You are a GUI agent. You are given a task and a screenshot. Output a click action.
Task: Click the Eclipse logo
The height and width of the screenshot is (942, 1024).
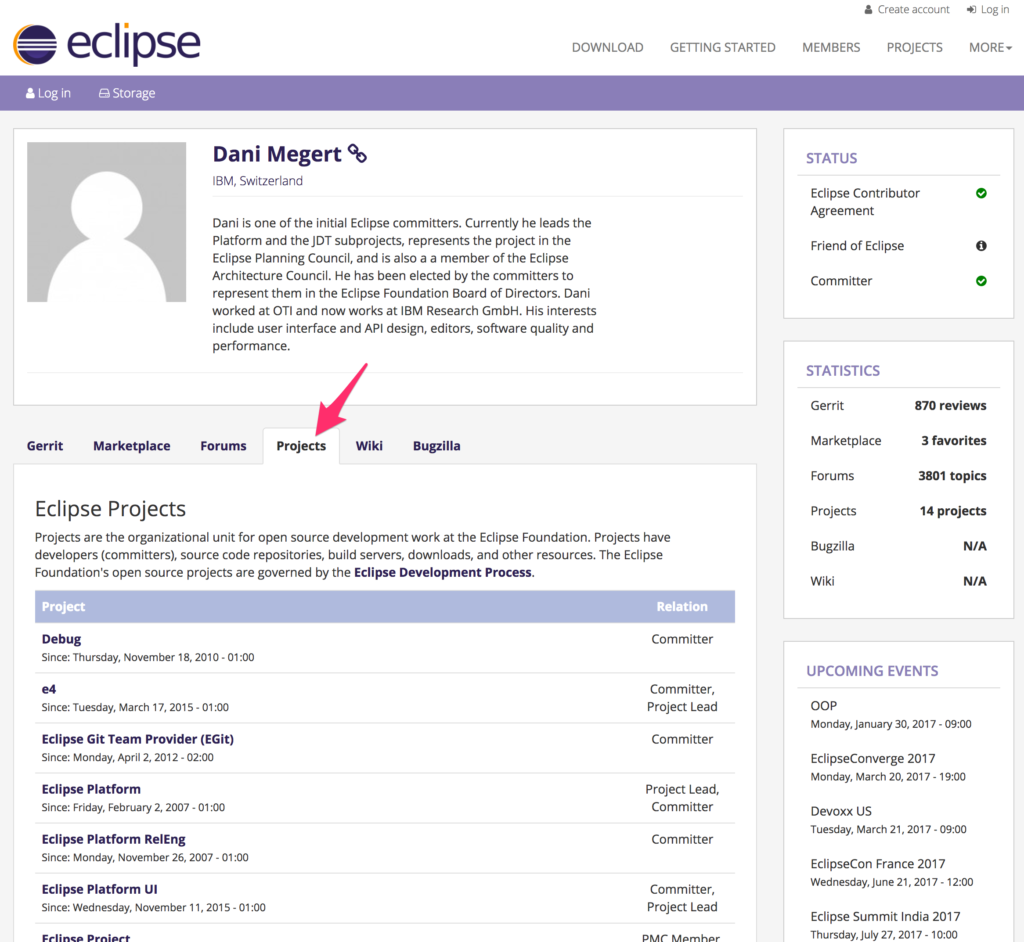pos(106,44)
